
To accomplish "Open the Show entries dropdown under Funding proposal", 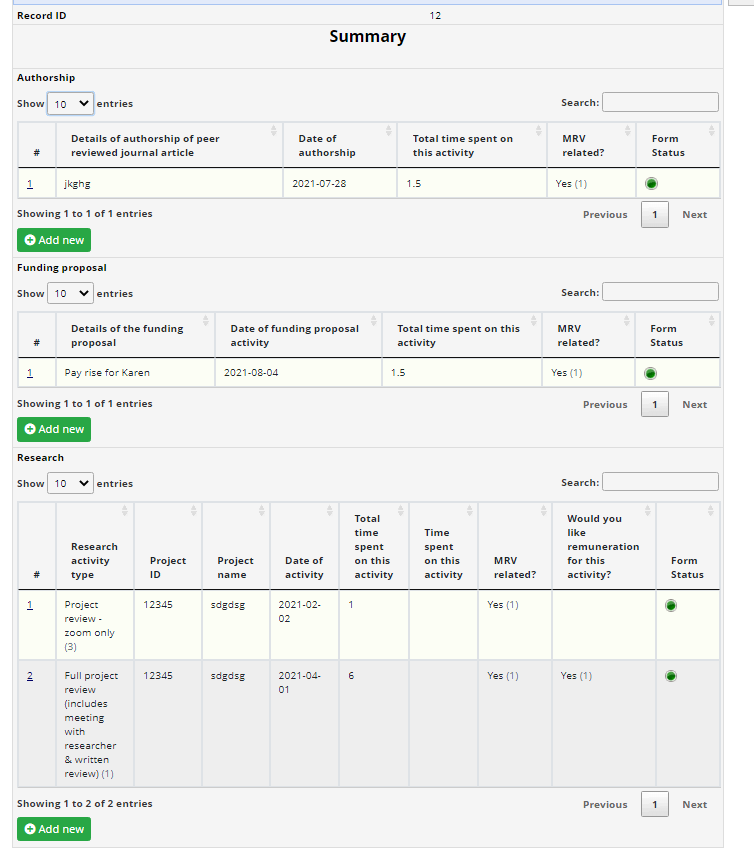I will pos(69,293).
